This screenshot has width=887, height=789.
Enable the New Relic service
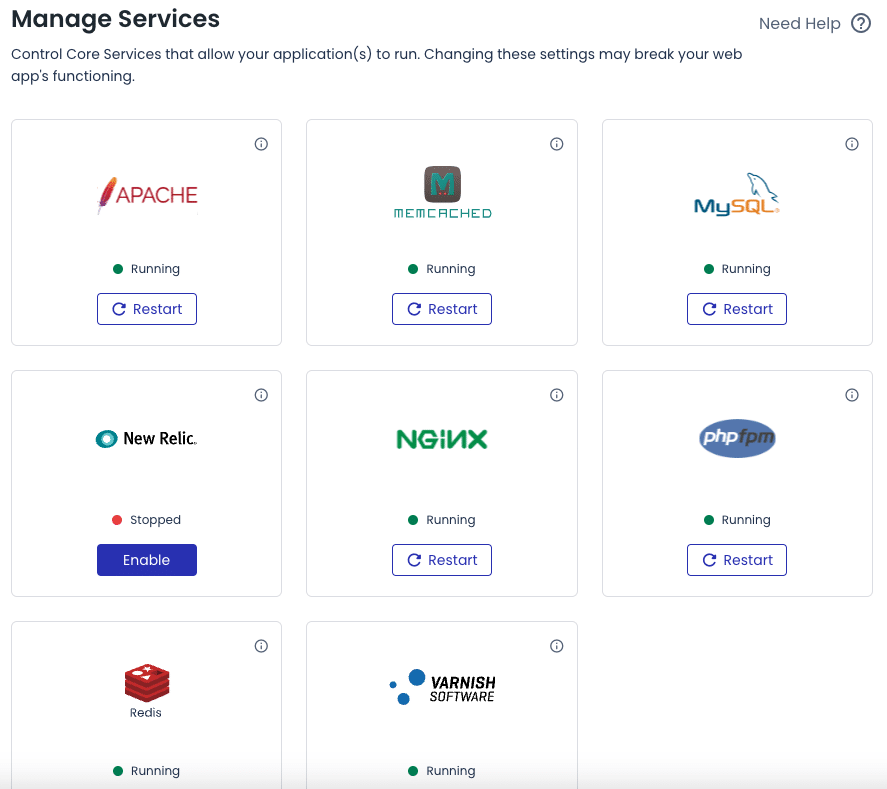tap(147, 560)
